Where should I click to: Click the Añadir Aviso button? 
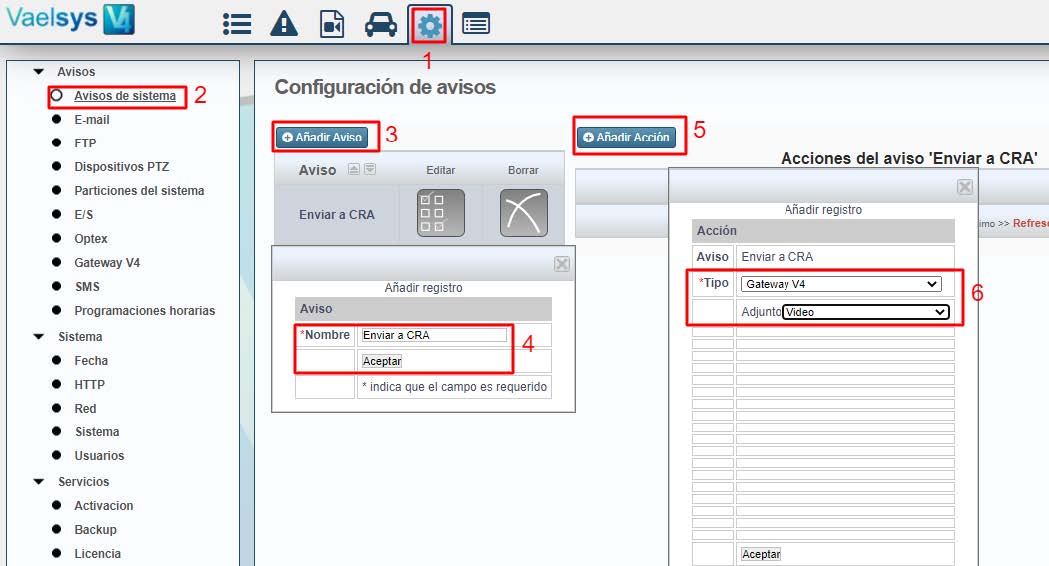coord(322,137)
